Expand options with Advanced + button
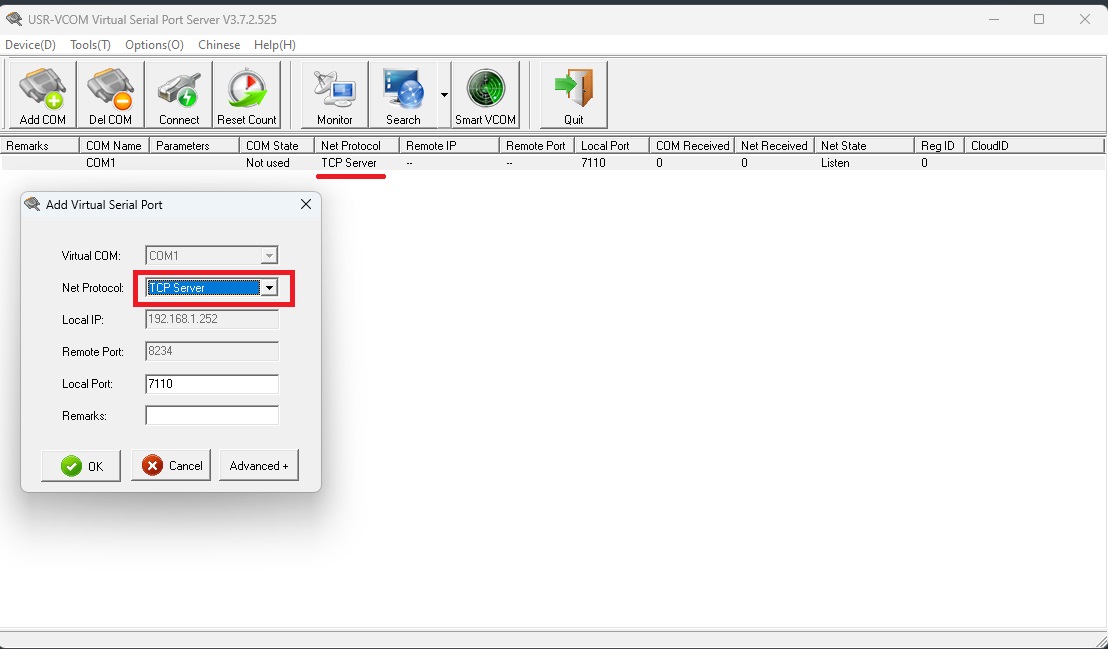Viewport: 1108px width, 649px height. (x=259, y=466)
